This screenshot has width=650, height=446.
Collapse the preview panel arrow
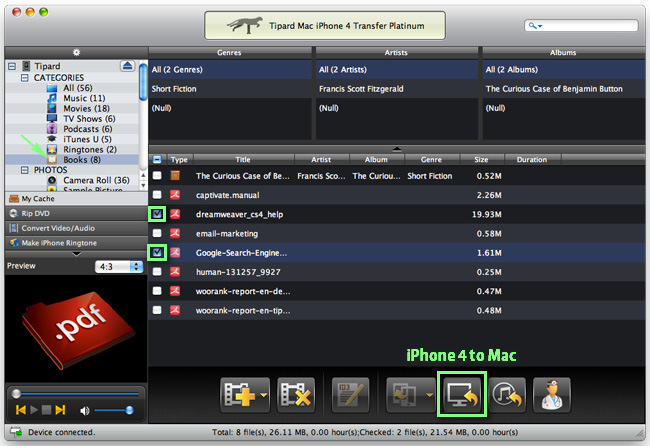pos(76,254)
